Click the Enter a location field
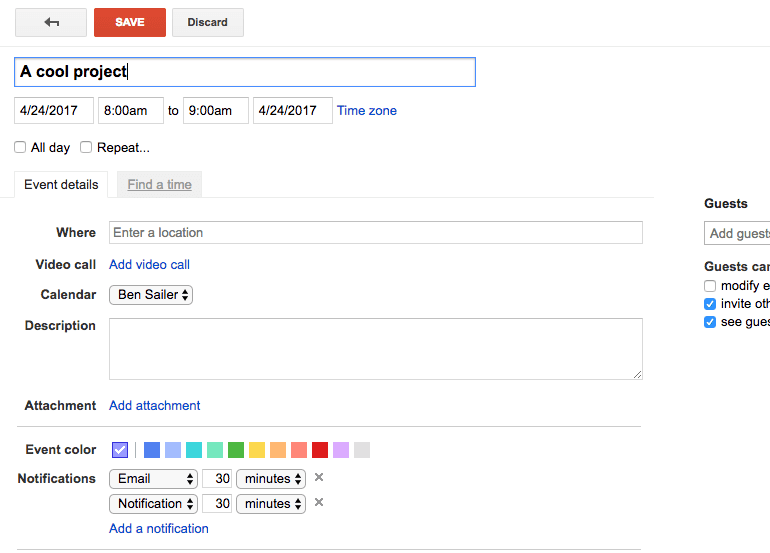Screen dimensions: 770x553 (x=375, y=233)
